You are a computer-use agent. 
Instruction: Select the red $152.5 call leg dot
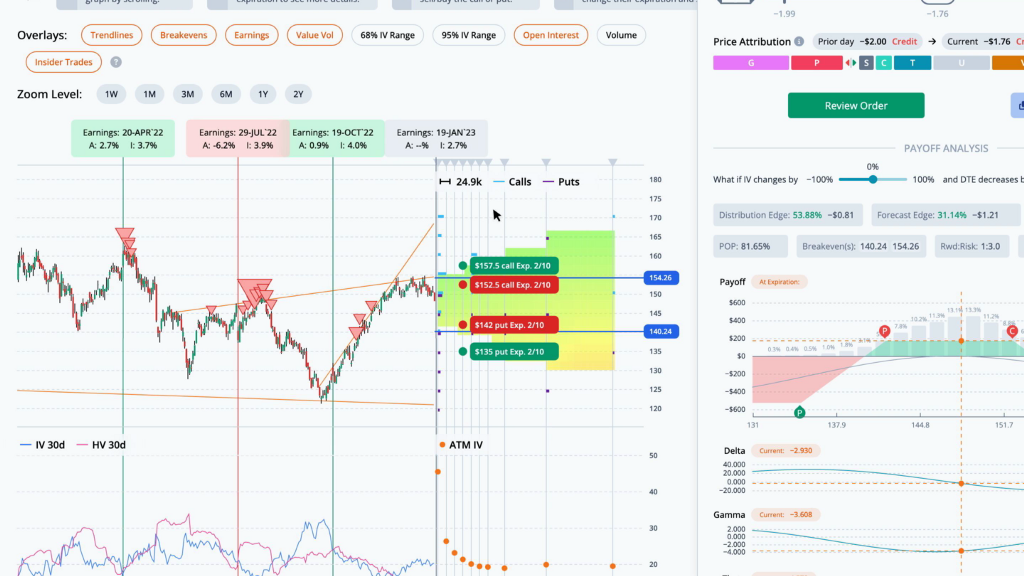[x=462, y=285]
